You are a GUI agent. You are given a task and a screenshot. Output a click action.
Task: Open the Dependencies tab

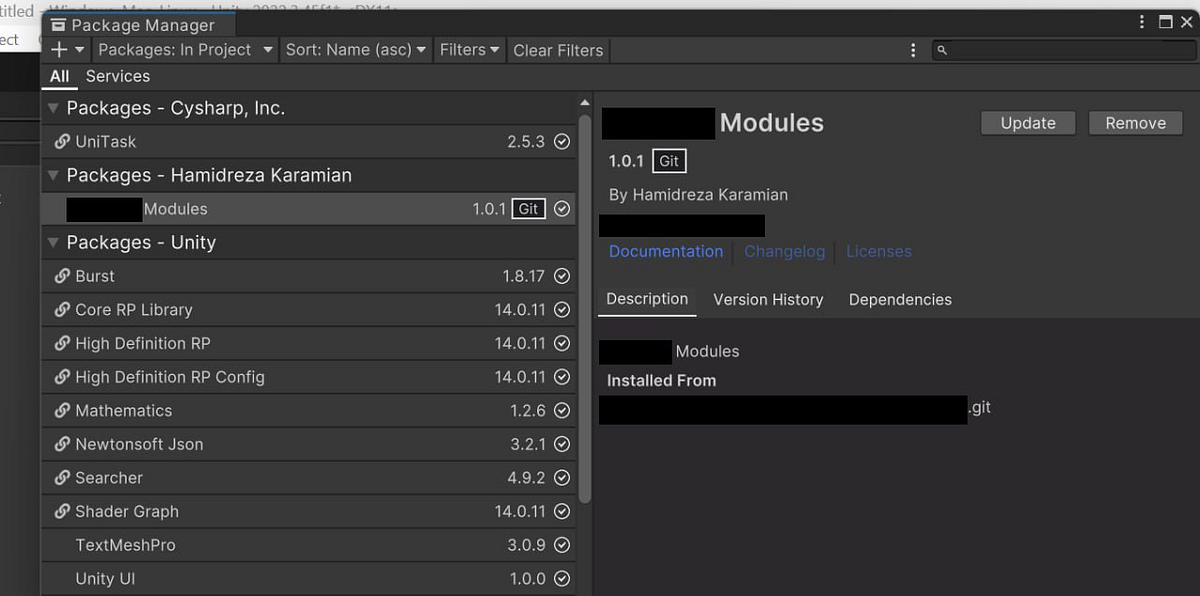[x=899, y=299]
